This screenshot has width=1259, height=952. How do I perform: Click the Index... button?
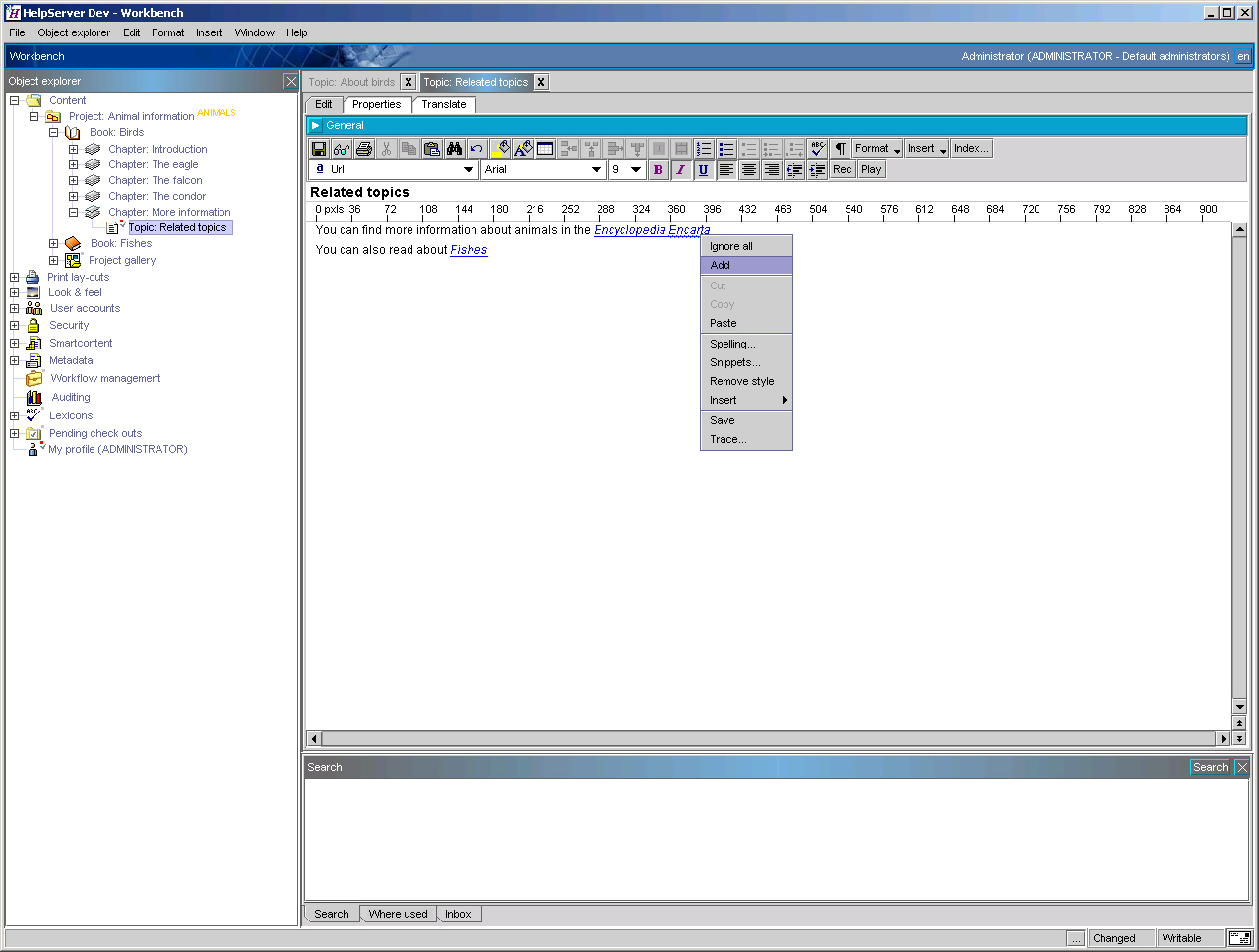[972, 149]
